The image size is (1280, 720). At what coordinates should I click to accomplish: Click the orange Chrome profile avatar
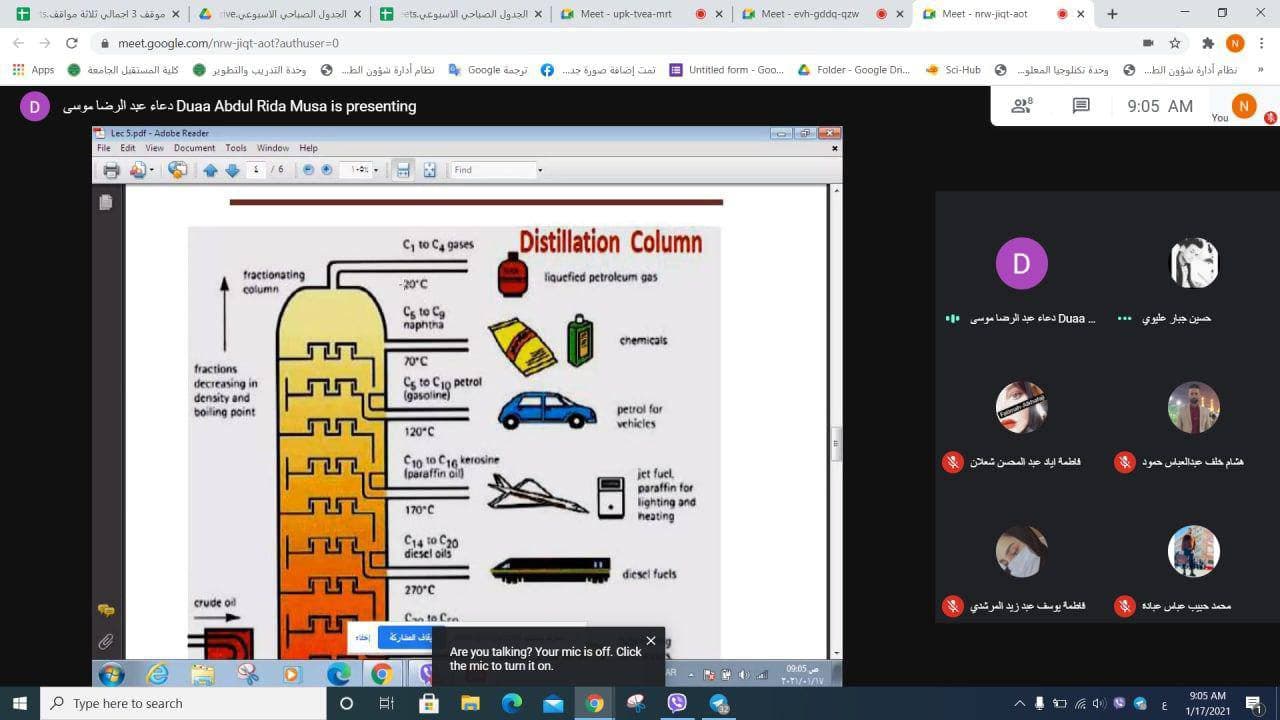coord(1235,43)
